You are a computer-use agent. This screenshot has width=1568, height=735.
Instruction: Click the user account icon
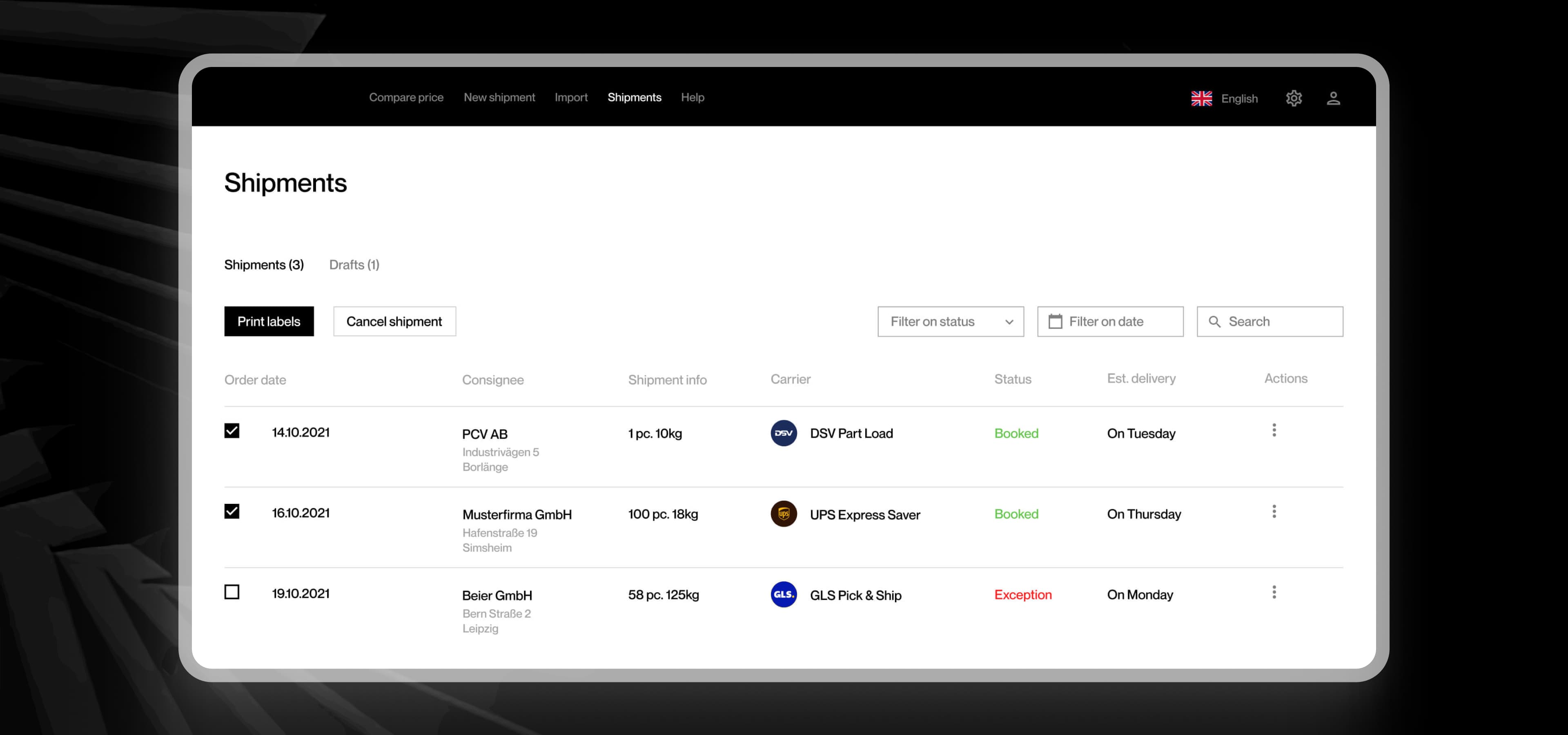(x=1334, y=98)
